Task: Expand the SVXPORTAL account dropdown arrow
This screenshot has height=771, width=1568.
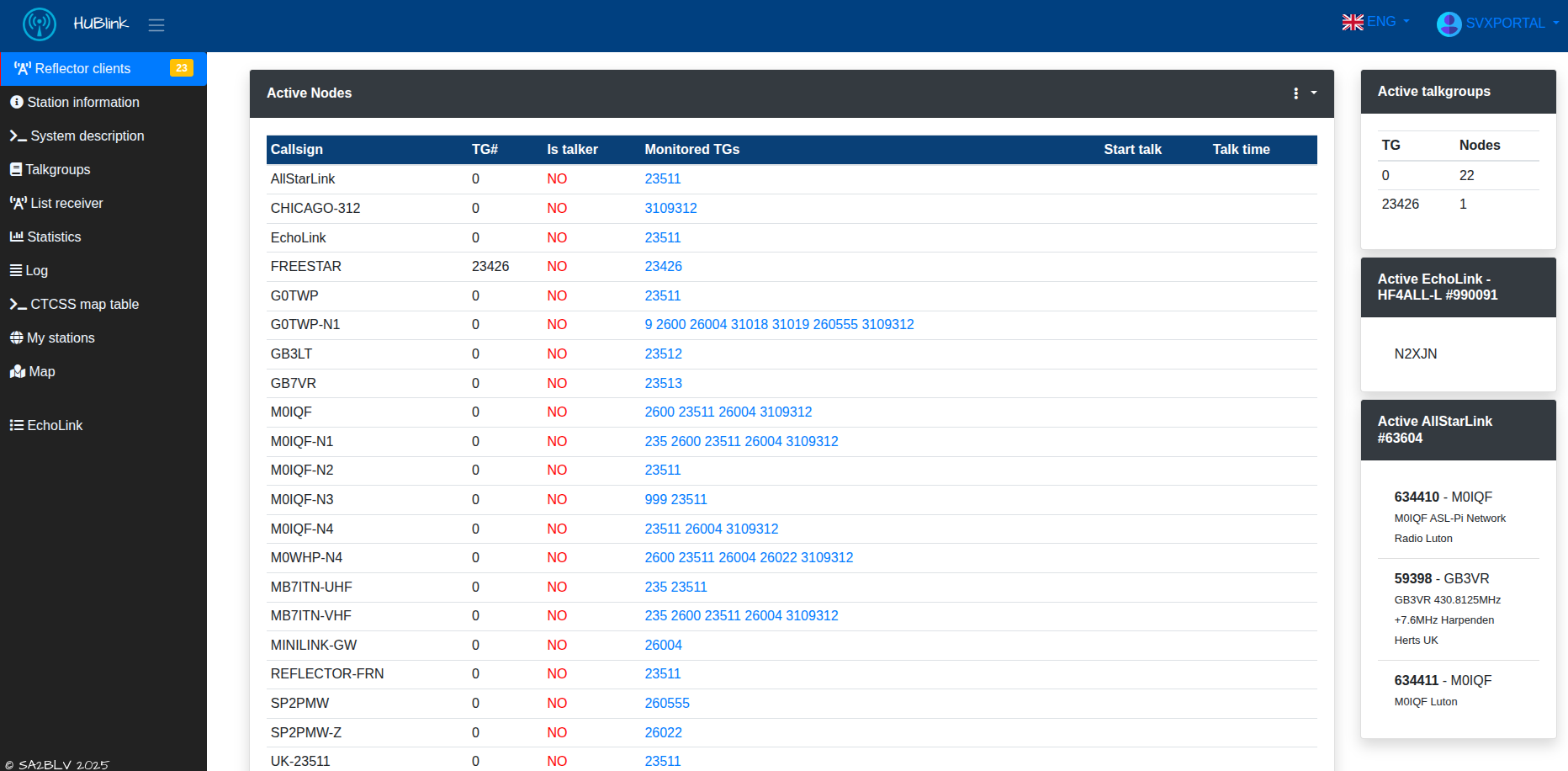Action: [1555, 23]
